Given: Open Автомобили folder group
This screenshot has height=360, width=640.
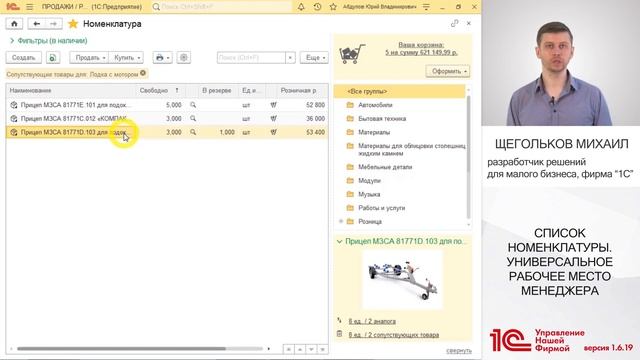Looking at the screenshot, I should (375, 105).
